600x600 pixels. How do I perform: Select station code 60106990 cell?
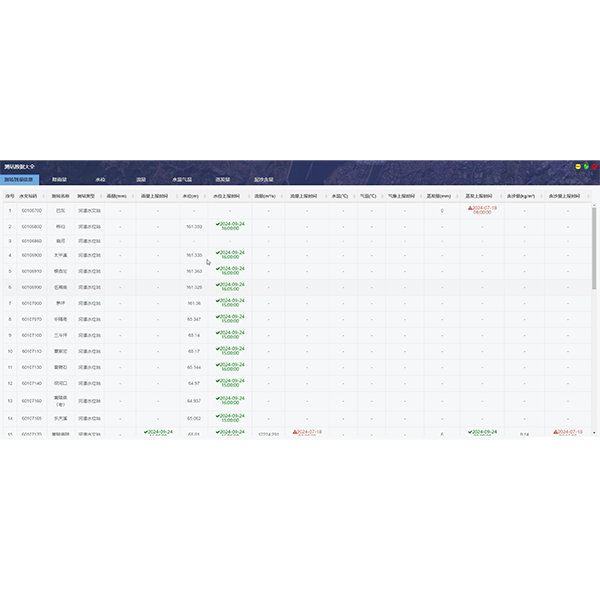(x=32, y=287)
